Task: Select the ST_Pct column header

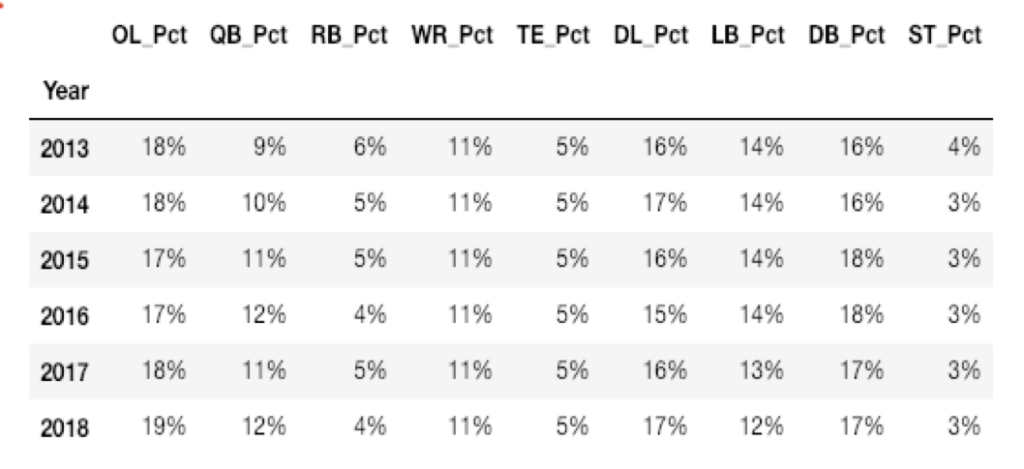Action: 944,36
